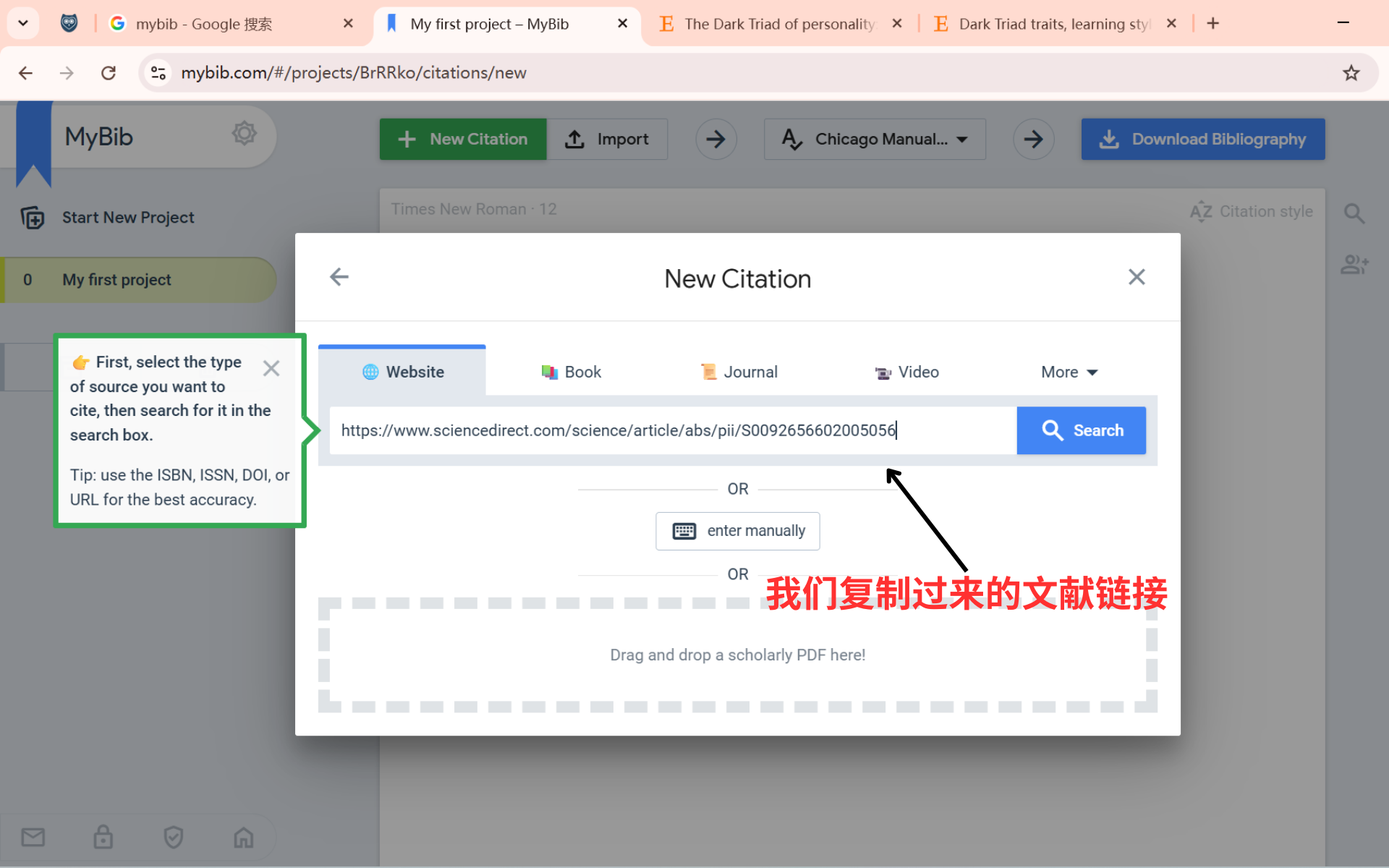The height and width of the screenshot is (868, 1389).
Task: Click the citation URL search field
Action: click(673, 430)
